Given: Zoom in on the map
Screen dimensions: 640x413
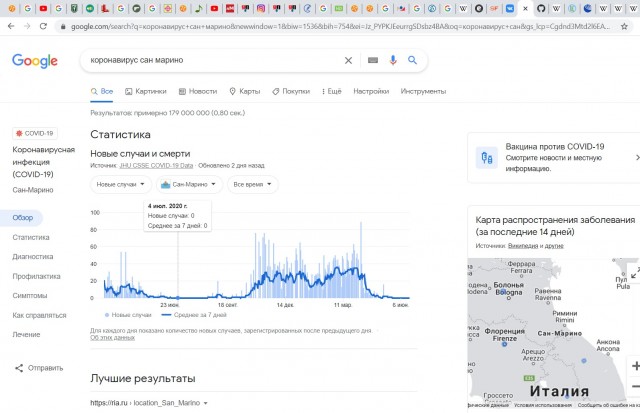Looking at the screenshot, I should pyautogui.click(x=635, y=366).
